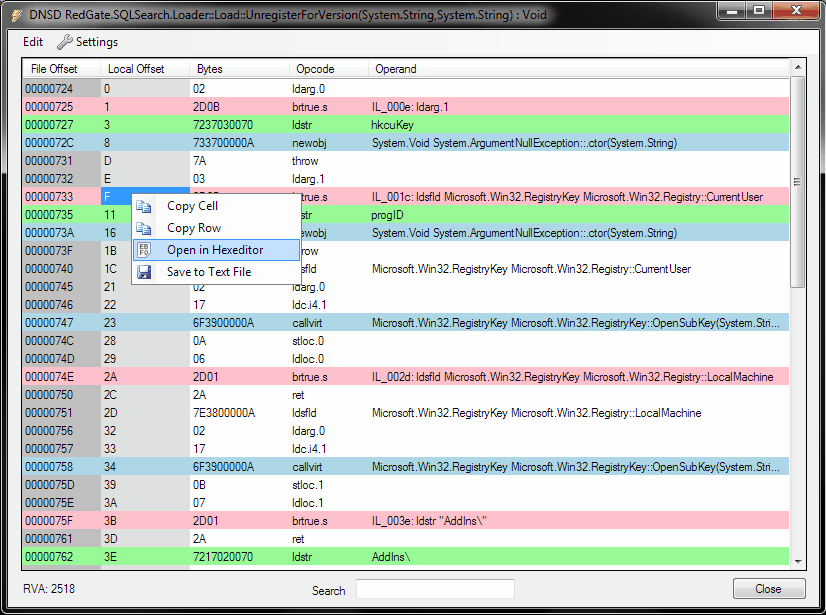Open the Edit menu
This screenshot has width=826, height=615.
point(33,42)
